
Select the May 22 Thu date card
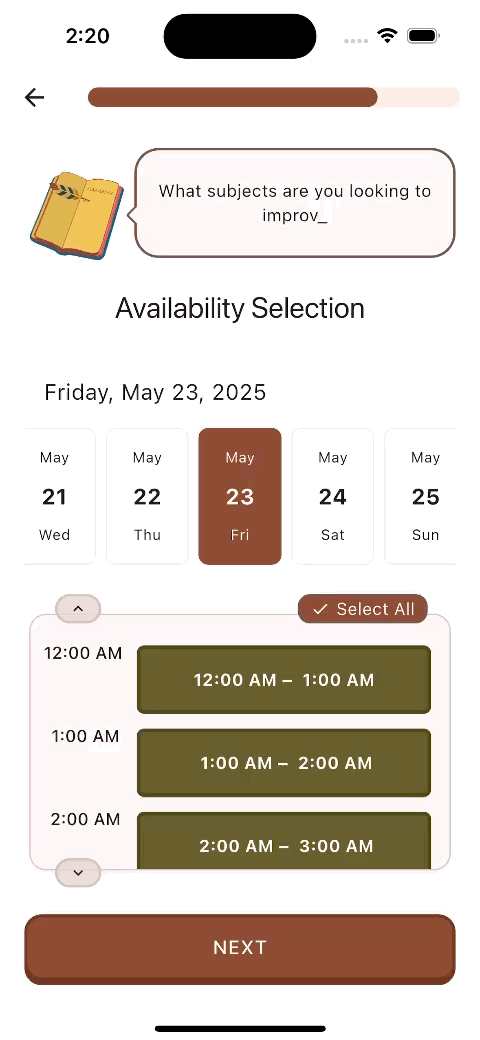click(x=147, y=496)
